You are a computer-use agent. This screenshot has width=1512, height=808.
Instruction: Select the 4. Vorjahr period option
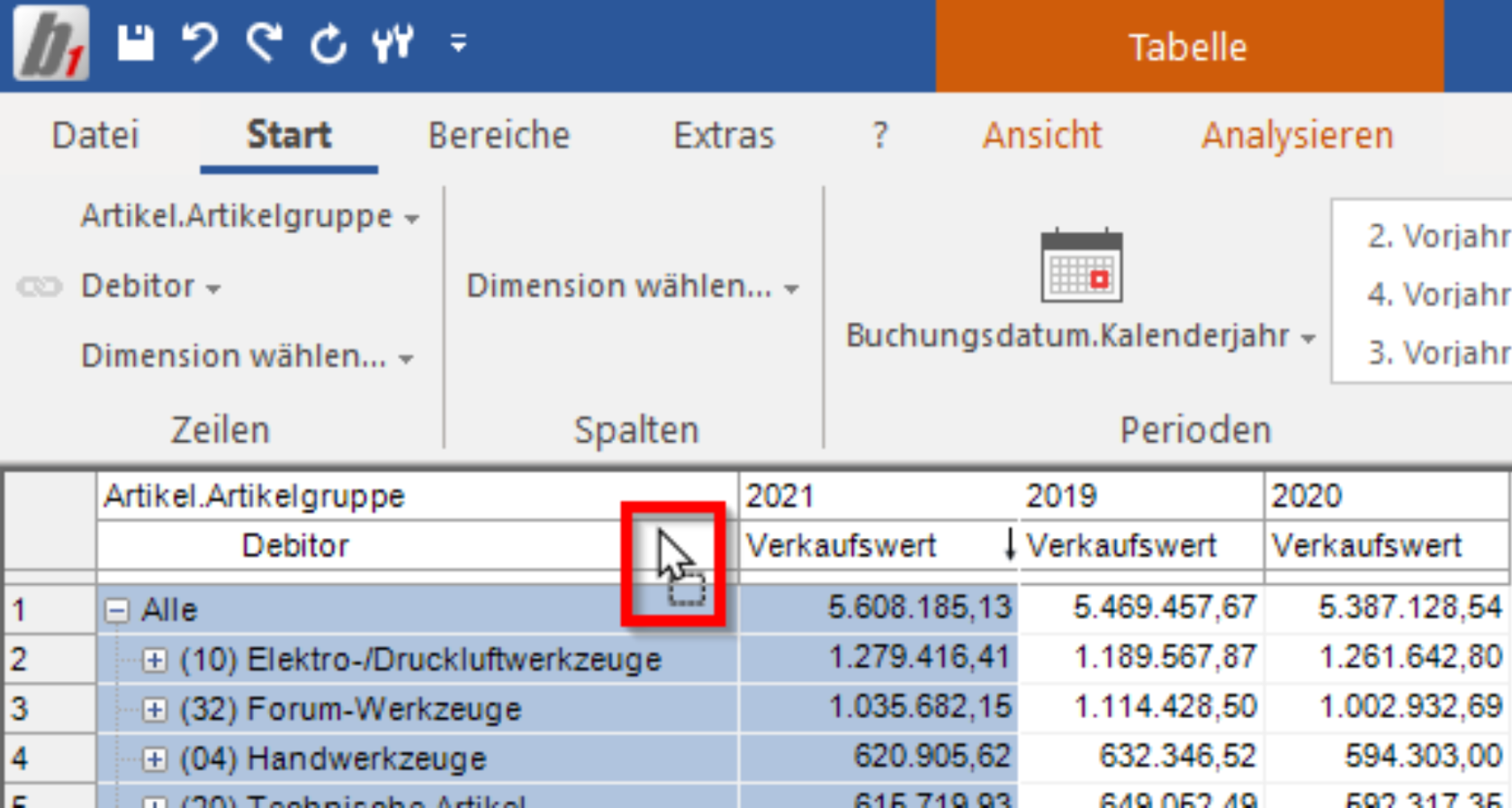(x=1438, y=294)
